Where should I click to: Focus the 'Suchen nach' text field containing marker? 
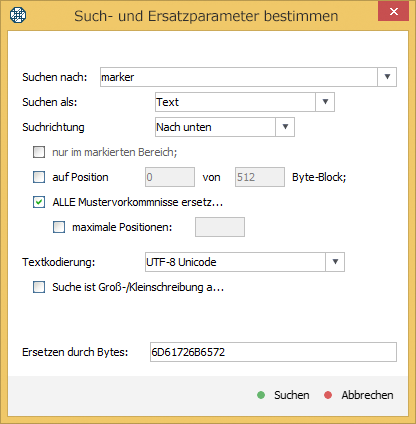click(x=239, y=77)
